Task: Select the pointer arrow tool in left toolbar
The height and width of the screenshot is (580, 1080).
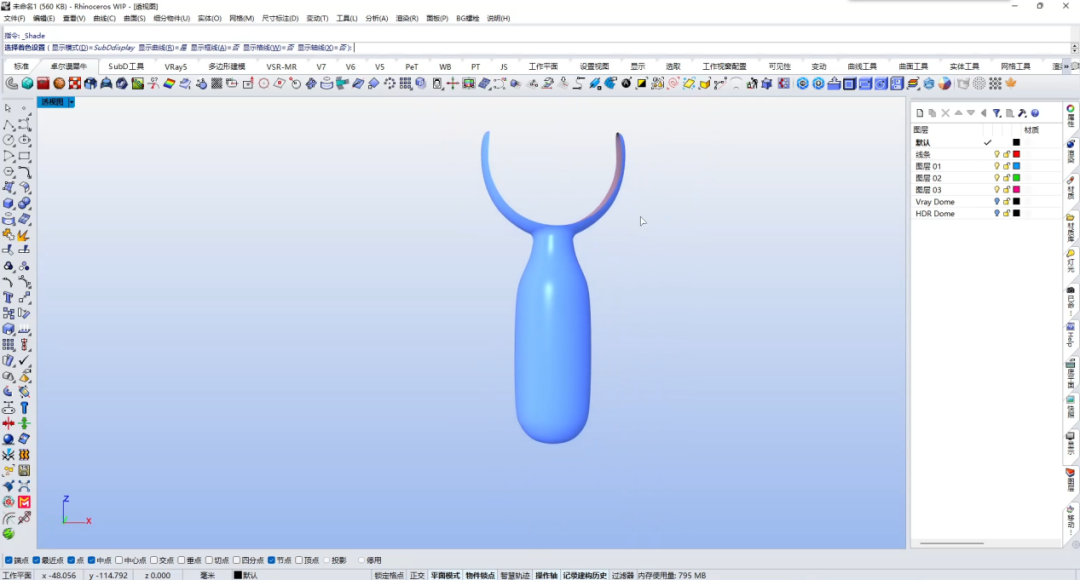Action: pyautogui.click(x=8, y=108)
